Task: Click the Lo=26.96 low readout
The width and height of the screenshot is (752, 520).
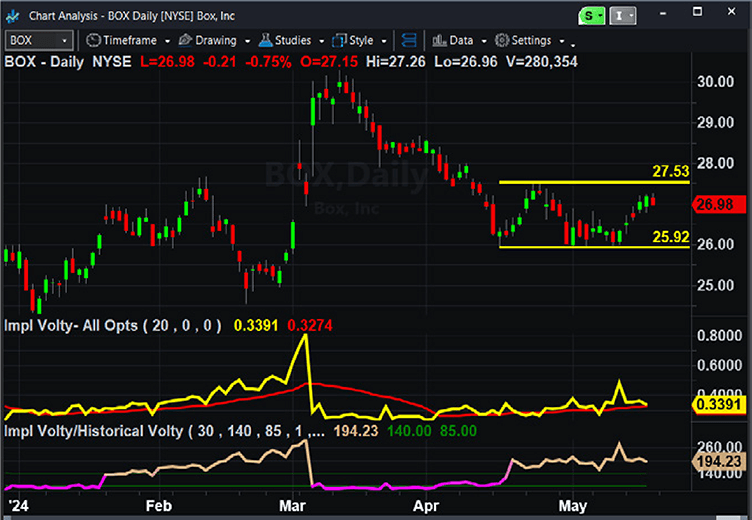Action: (x=466, y=62)
